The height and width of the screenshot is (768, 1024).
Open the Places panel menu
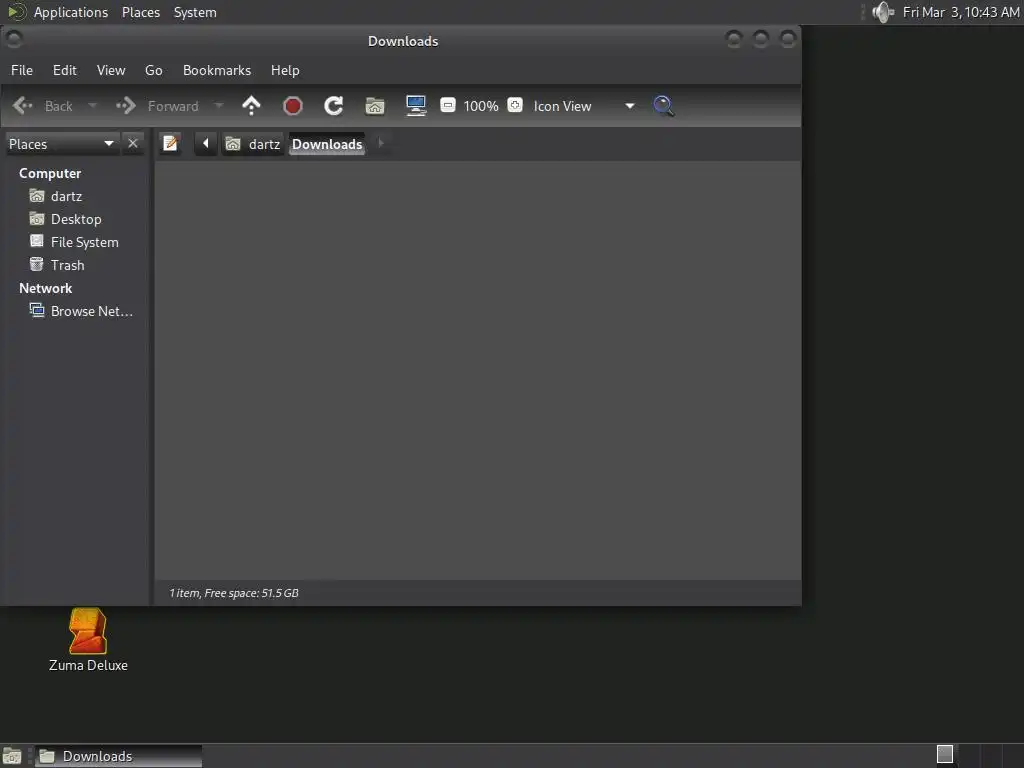pyautogui.click(x=141, y=12)
